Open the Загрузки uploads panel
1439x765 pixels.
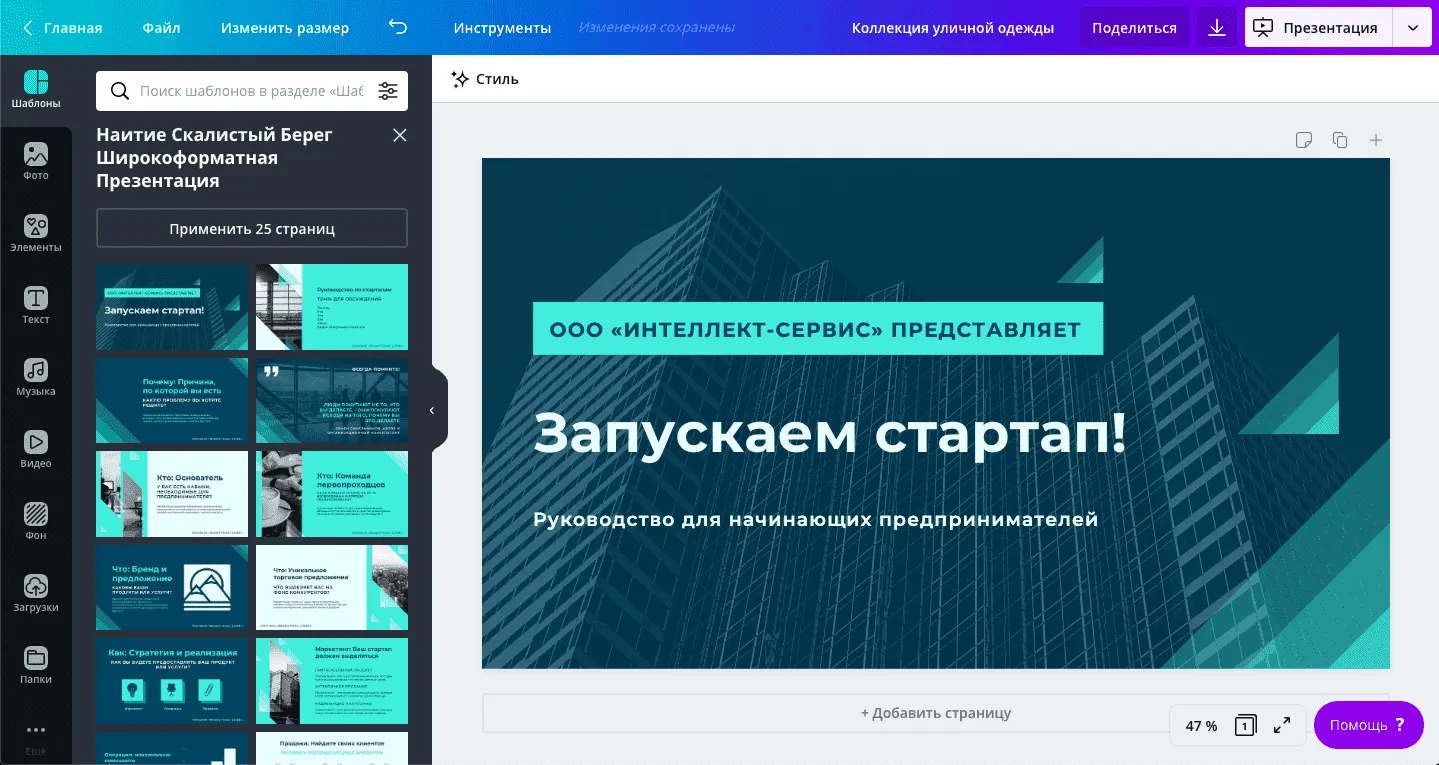[x=36, y=594]
